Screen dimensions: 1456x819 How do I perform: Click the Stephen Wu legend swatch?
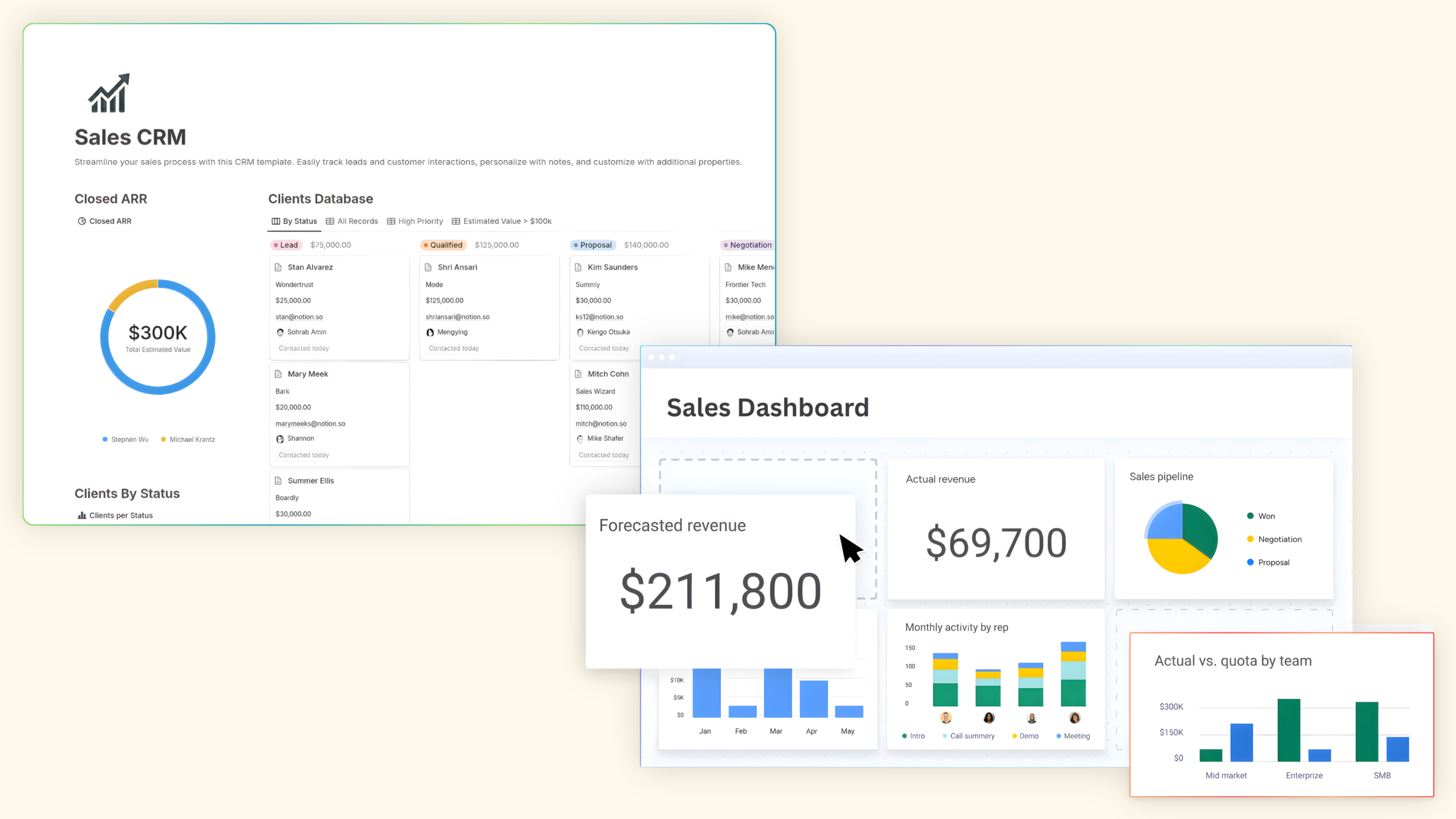[105, 440]
